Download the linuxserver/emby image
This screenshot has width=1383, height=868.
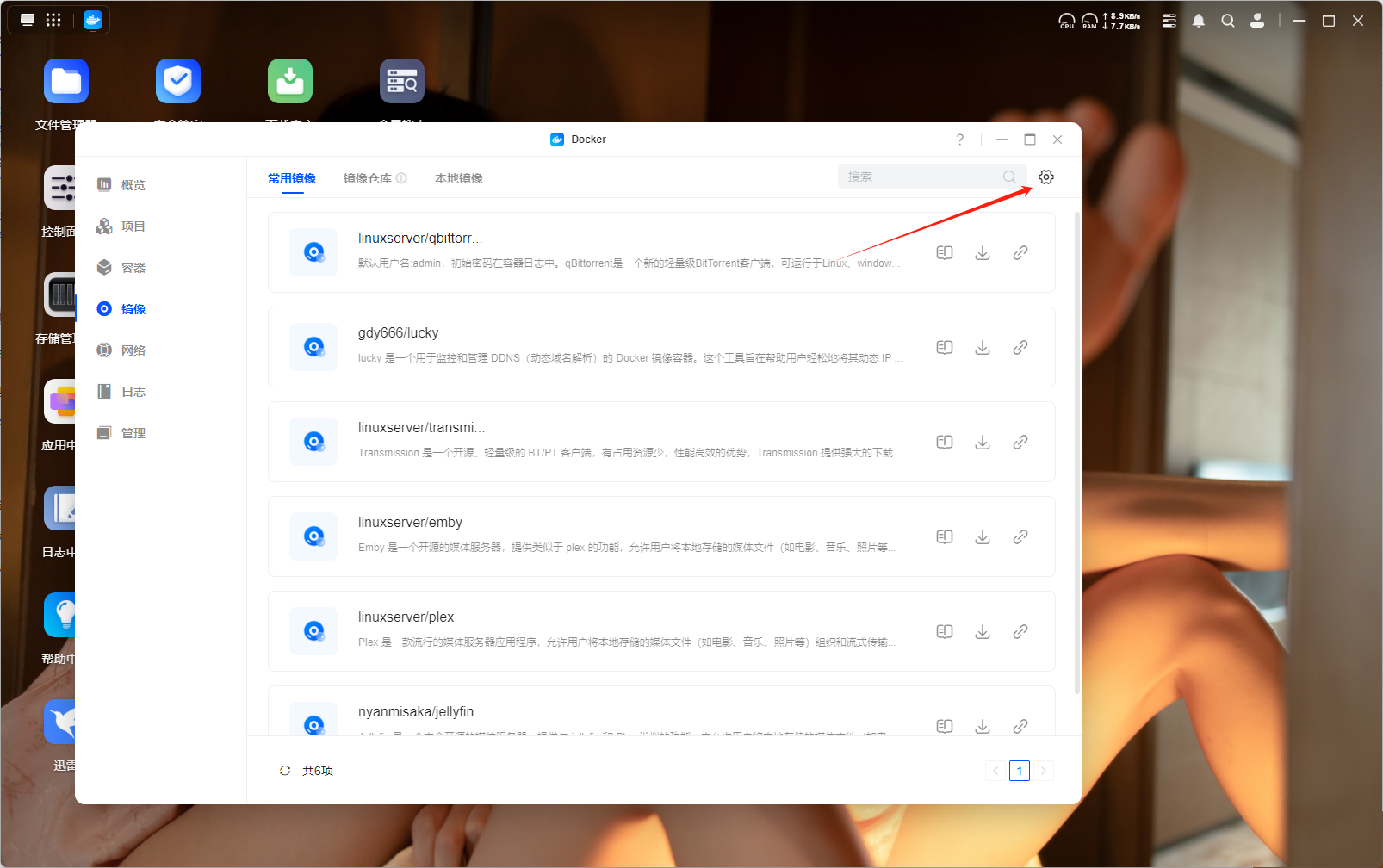pos(983,536)
